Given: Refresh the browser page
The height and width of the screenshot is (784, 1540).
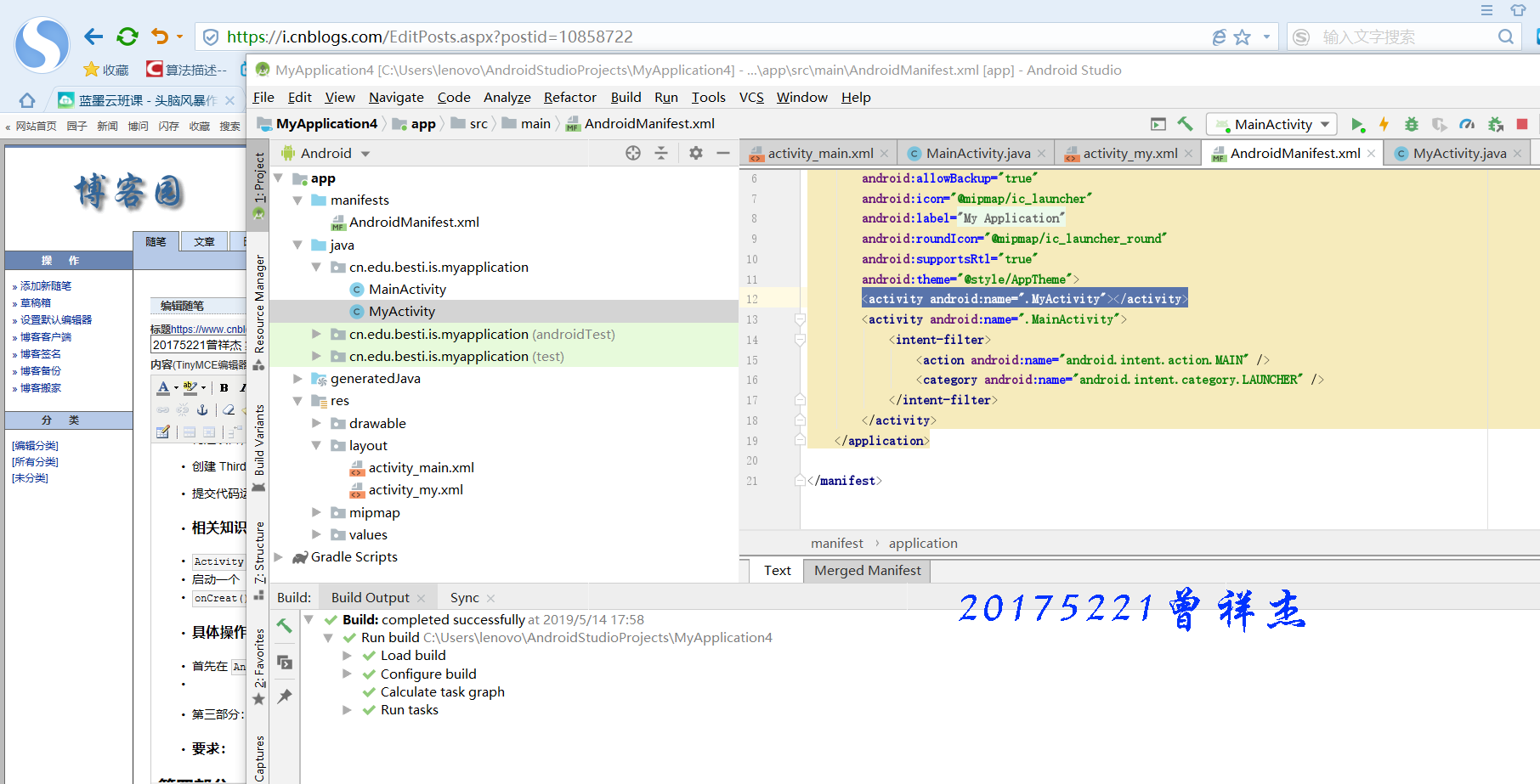Looking at the screenshot, I should click(127, 37).
